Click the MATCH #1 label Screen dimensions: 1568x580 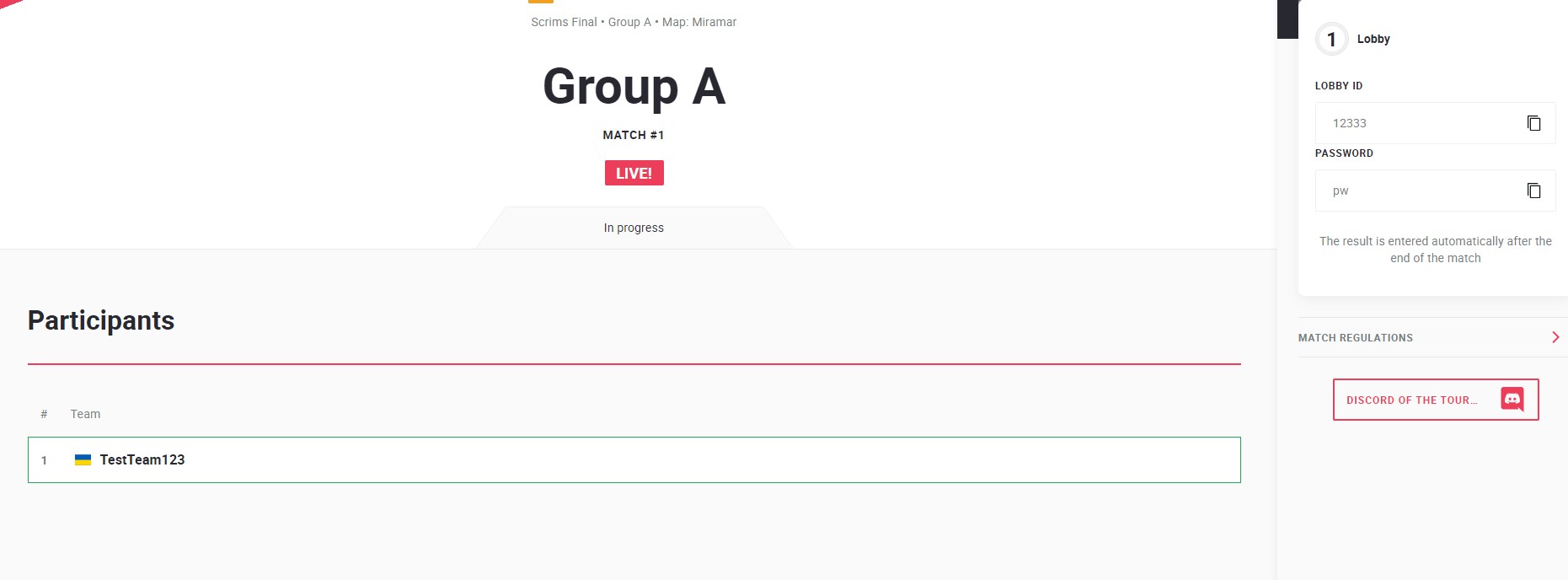pyautogui.click(x=634, y=135)
